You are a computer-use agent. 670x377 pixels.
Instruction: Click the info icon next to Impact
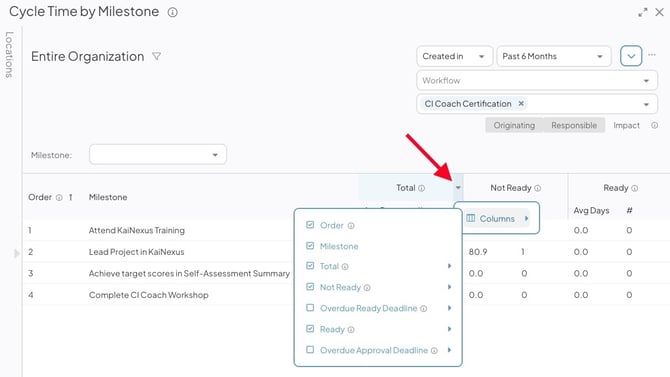(655, 125)
